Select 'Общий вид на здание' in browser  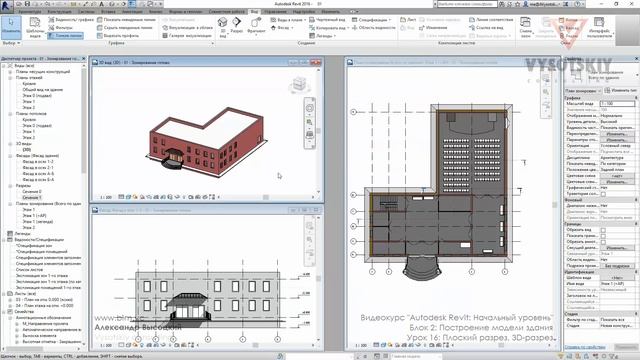[x=42, y=89]
